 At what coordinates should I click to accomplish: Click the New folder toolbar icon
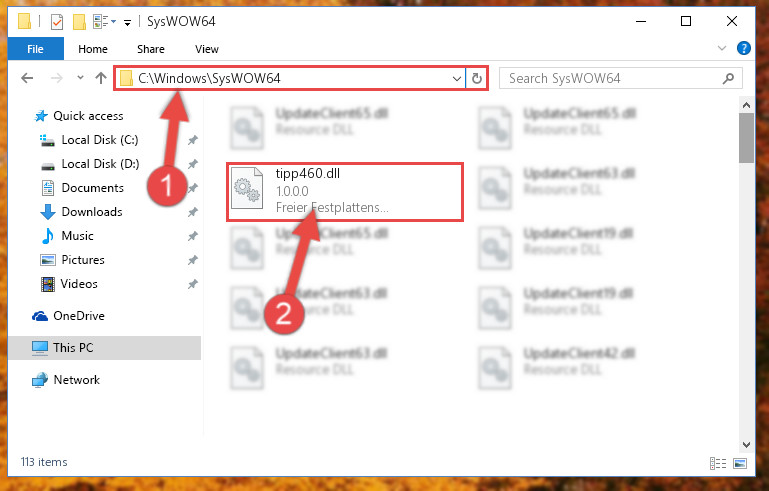click(x=79, y=22)
